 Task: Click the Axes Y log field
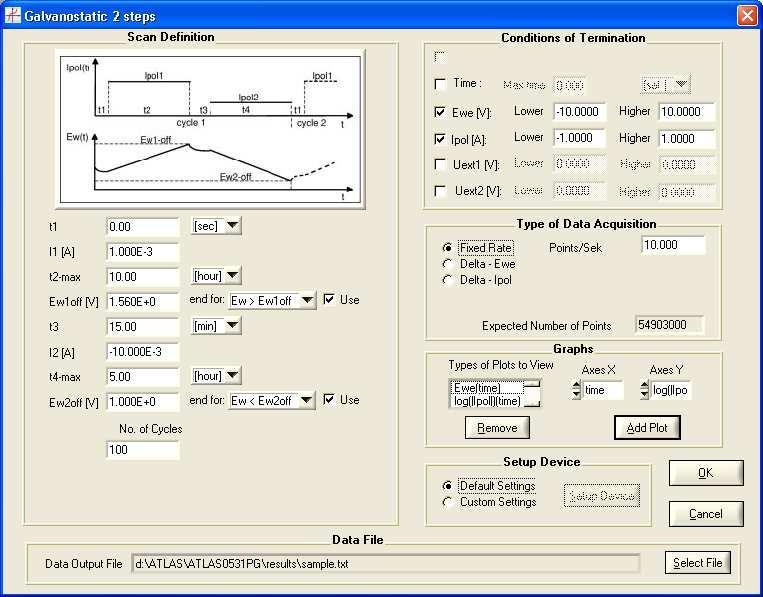click(670, 390)
